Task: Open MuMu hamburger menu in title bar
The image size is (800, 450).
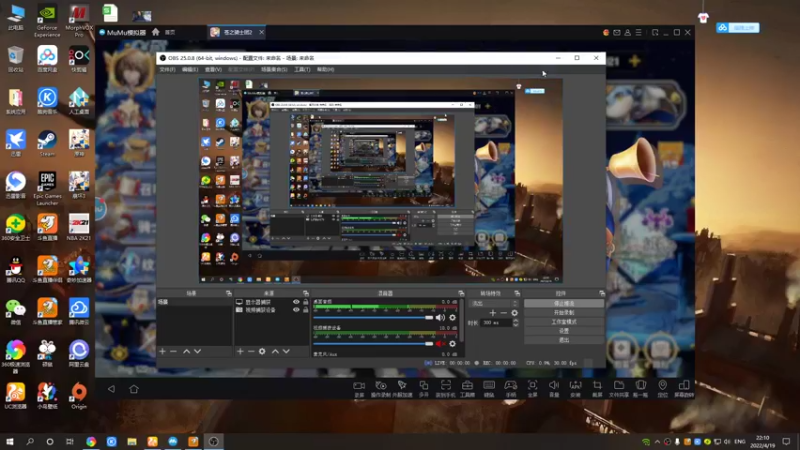Action: pyautogui.click(x=638, y=32)
